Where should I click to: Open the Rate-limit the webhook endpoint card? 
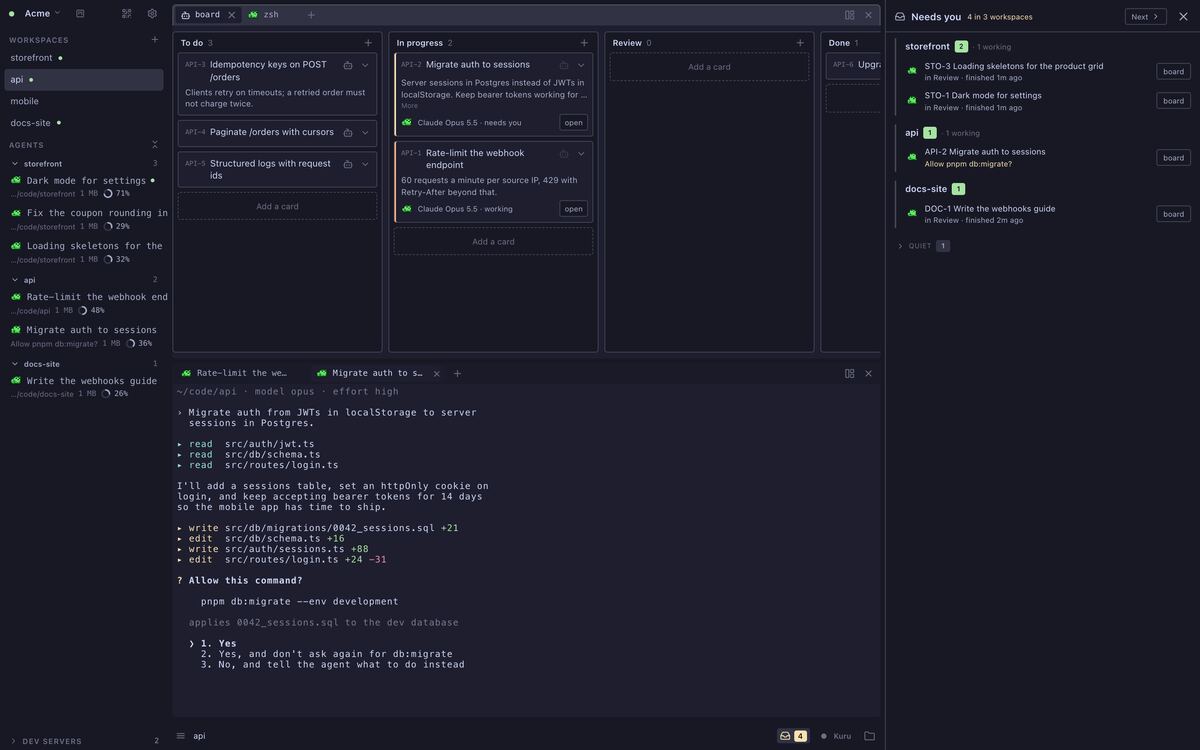point(573,209)
